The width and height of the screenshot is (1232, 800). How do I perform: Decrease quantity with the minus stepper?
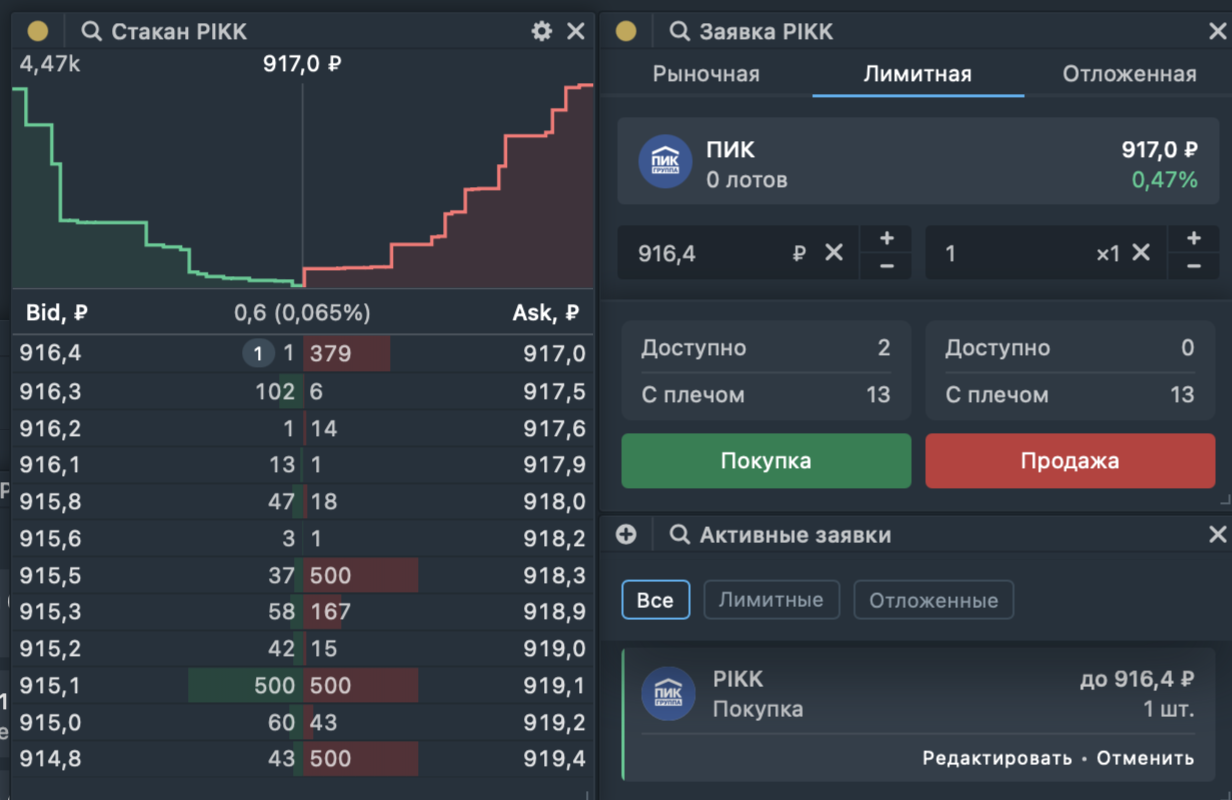coord(1193,267)
